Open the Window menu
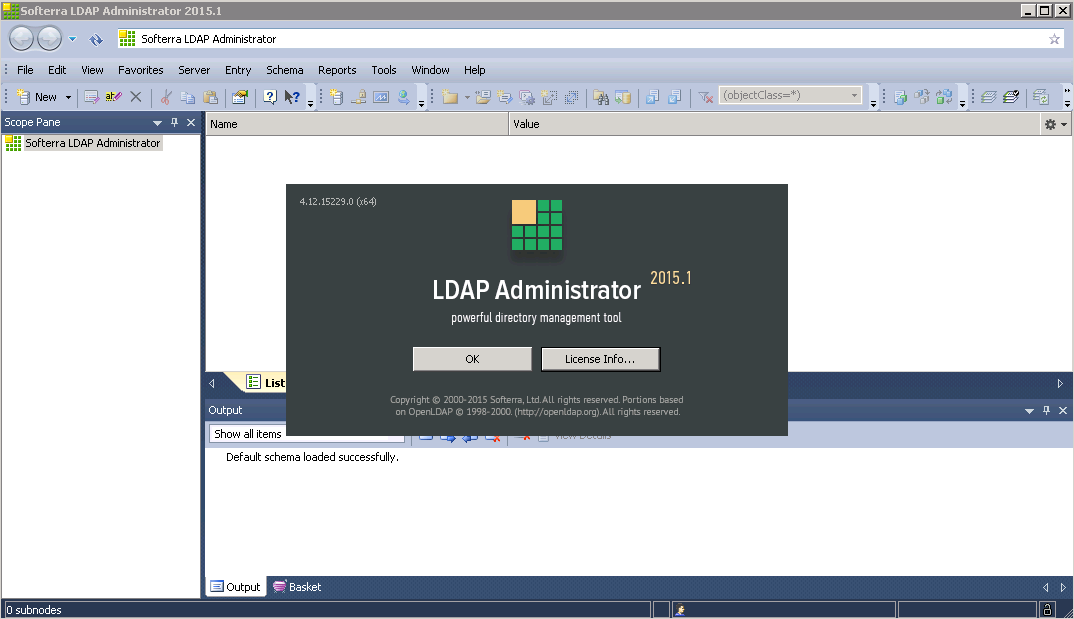The image size is (1074, 619). (x=430, y=70)
